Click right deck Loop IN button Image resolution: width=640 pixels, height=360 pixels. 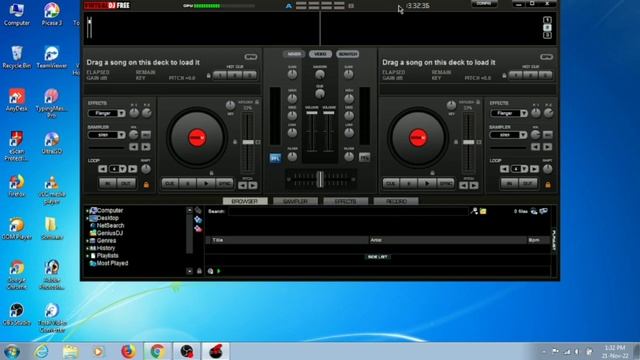coord(509,184)
